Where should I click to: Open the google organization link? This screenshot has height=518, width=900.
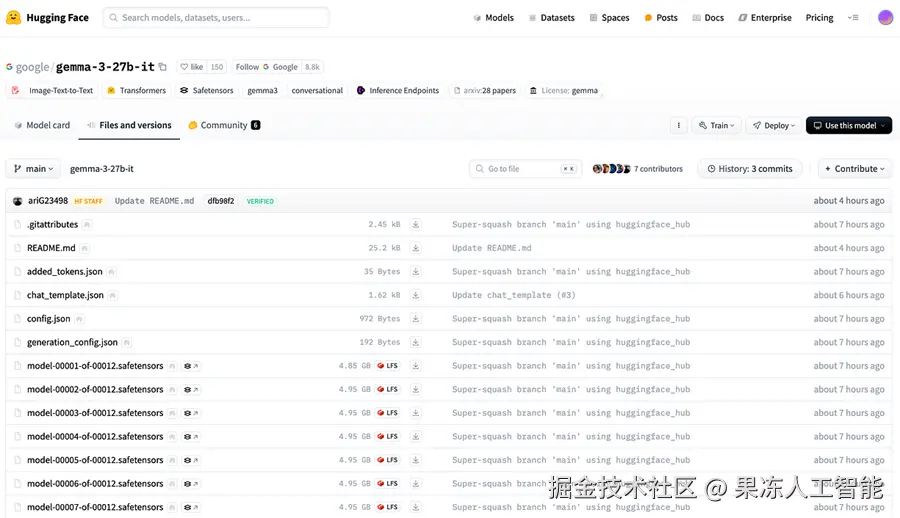[32, 67]
